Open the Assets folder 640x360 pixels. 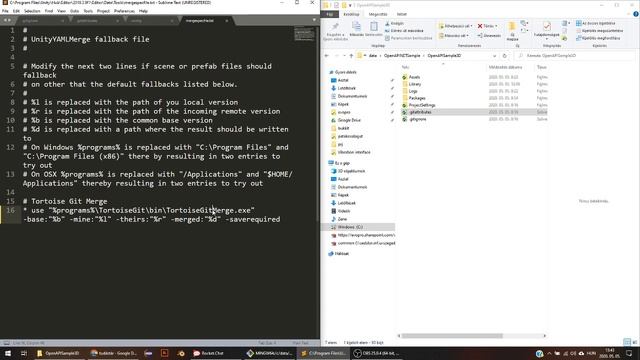coord(414,77)
